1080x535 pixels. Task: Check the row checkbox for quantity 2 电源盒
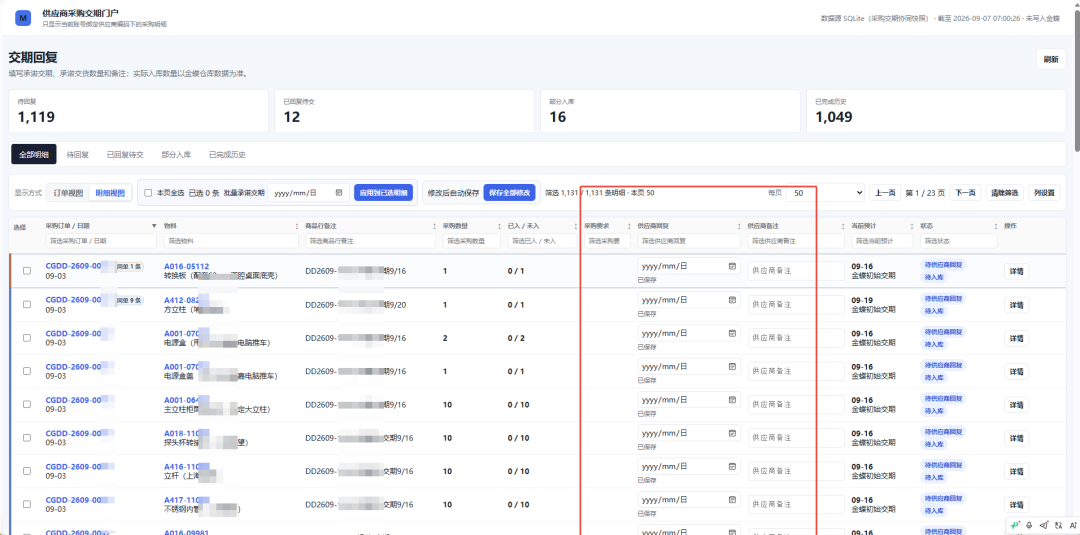click(x=27, y=337)
